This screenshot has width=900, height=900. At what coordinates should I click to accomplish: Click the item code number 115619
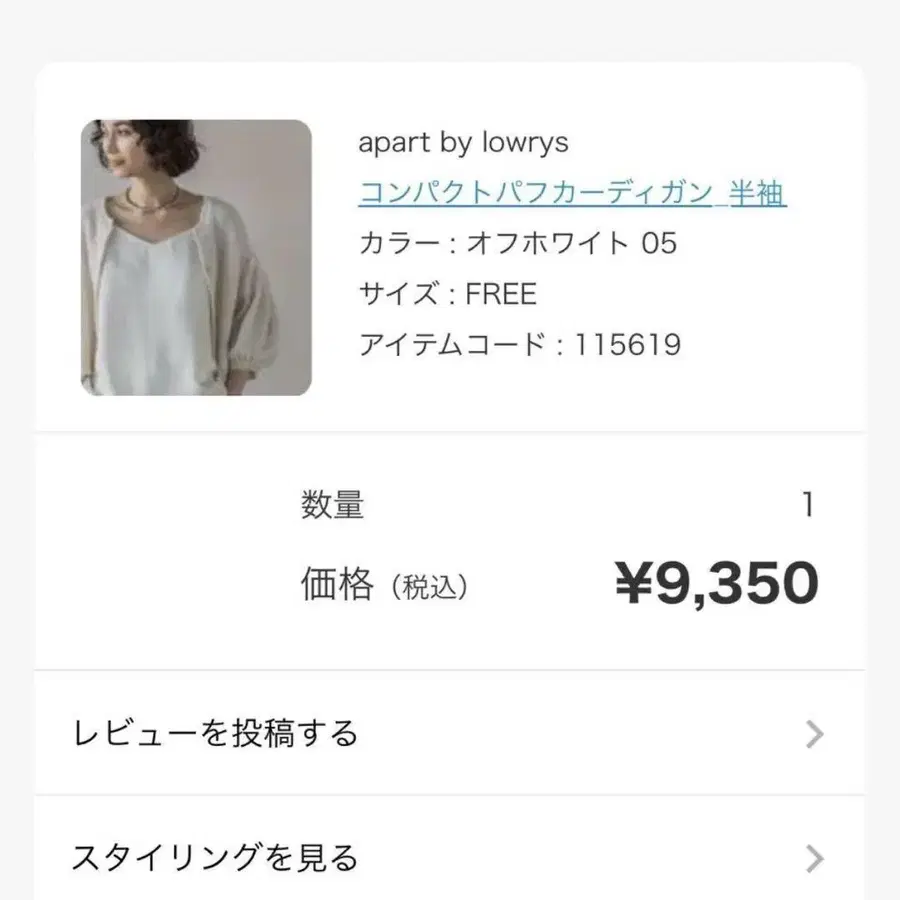[x=627, y=344]
